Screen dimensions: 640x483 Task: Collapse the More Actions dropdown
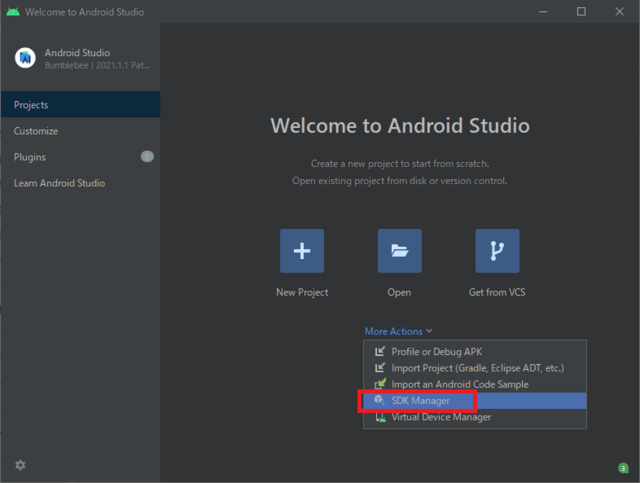coord(398,331)
